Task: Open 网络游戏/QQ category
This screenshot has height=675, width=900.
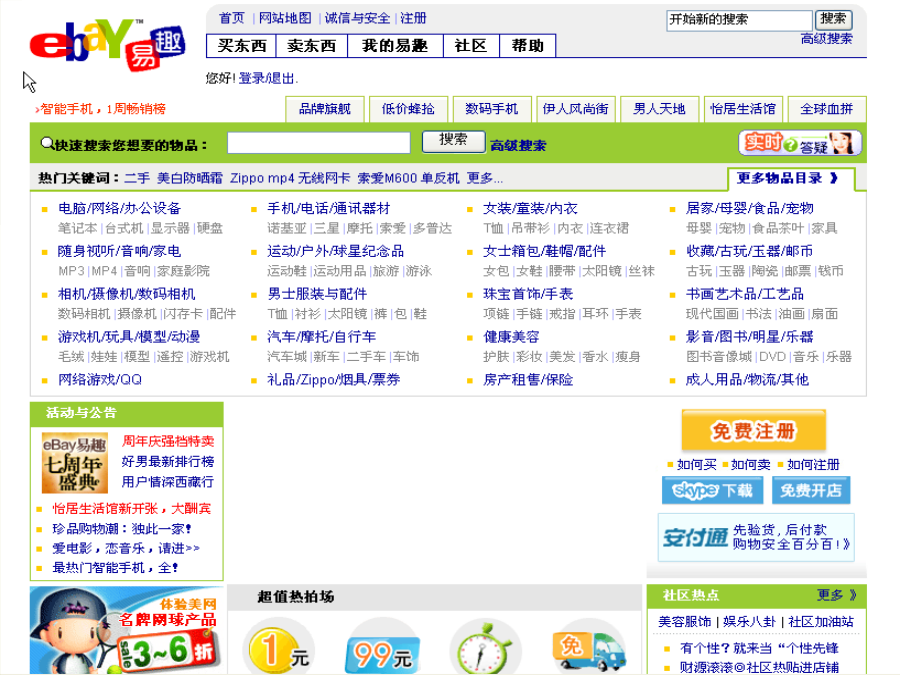Action: pos(100,379)
